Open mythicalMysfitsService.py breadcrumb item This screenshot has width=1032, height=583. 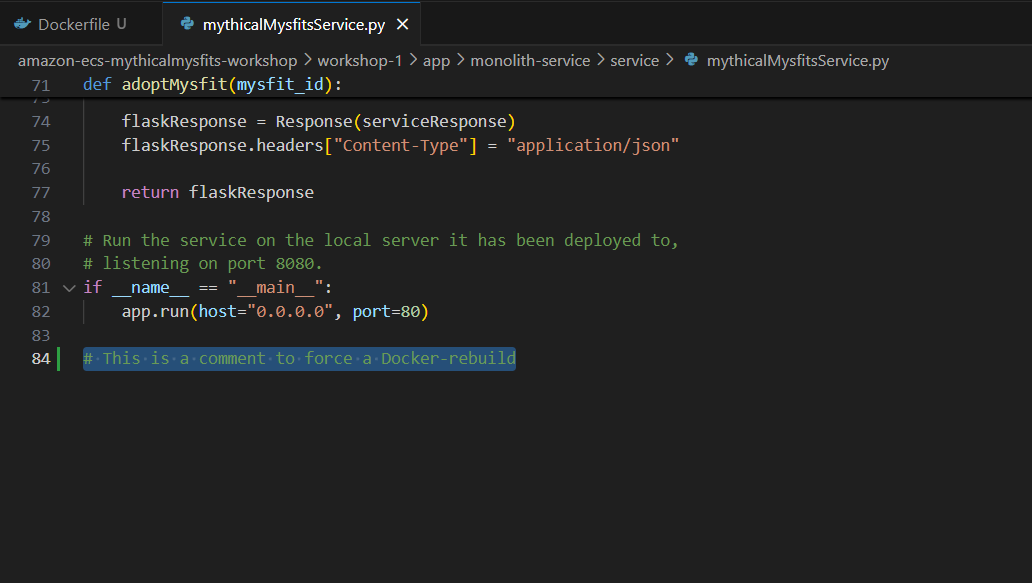pos(798,61)
